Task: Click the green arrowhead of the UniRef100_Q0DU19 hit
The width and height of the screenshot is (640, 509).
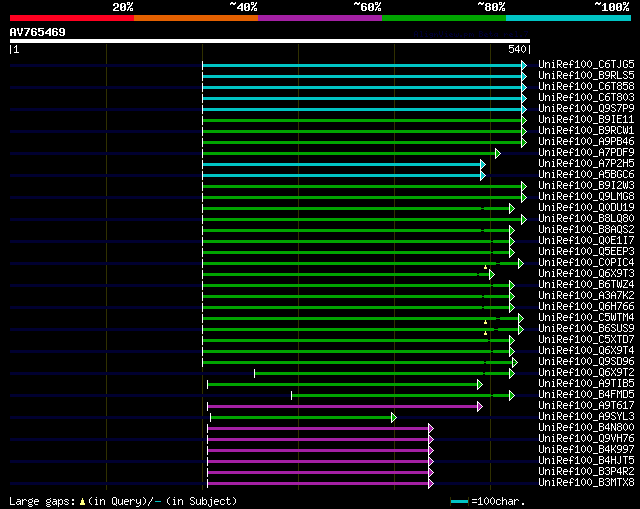Action: click(x=512, y=209)
